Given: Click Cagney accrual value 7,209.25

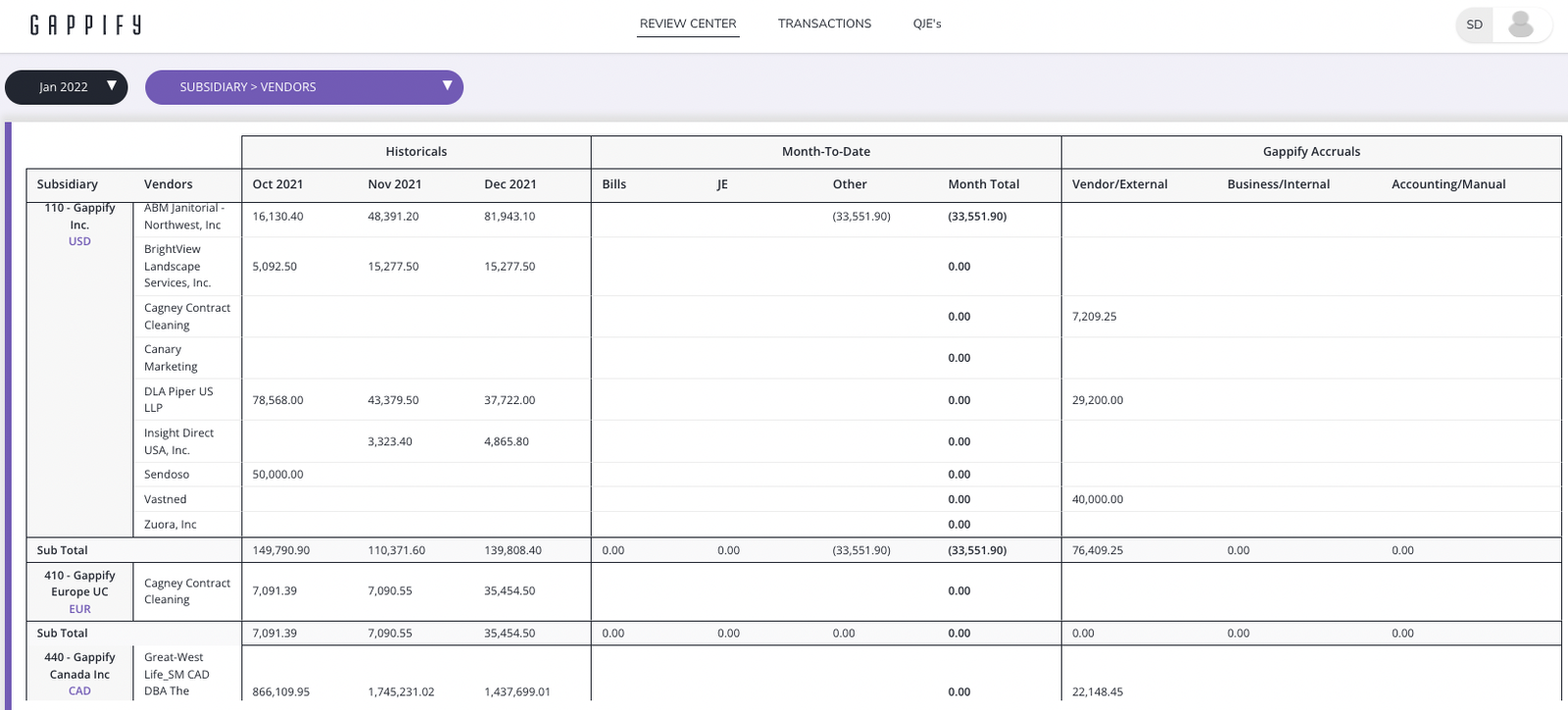Looking at the screenshot, I should (1094, 317).
